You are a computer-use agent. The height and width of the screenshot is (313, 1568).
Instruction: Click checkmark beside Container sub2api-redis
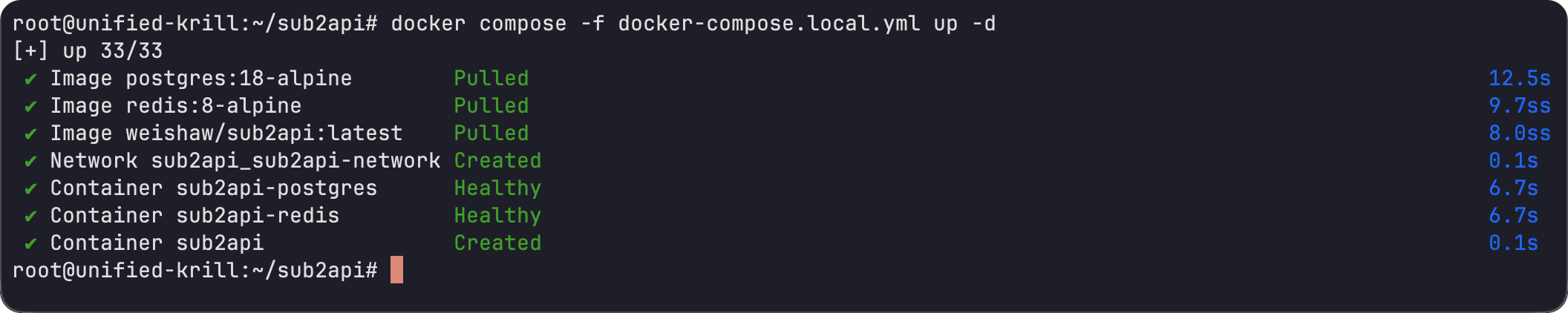pyautogui.click(x=30, y=217)
